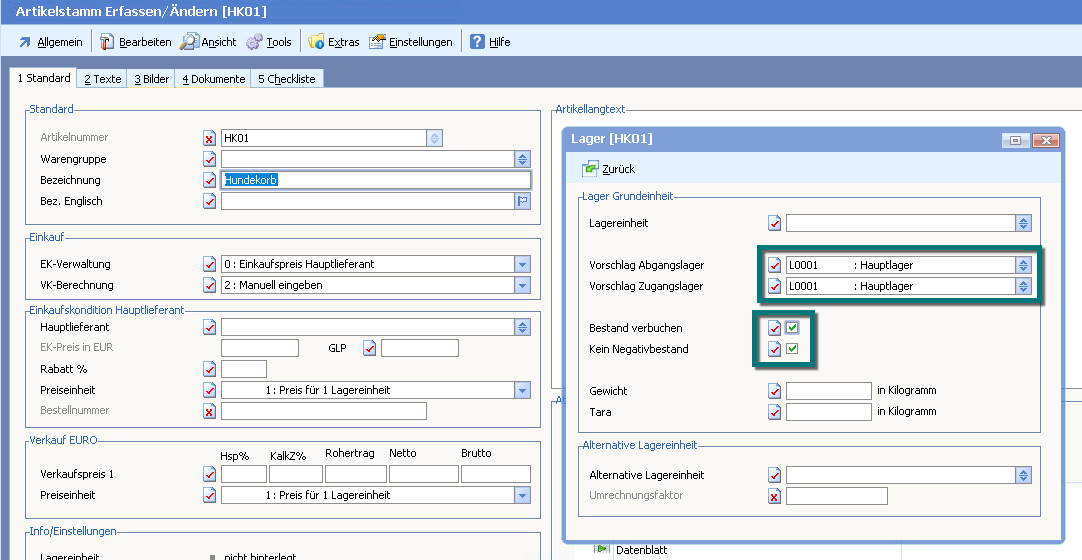The image size is (1082, 560).
Task: Open the Vorschlag Abgangslager selector
Action: (x=1022, y=265)
